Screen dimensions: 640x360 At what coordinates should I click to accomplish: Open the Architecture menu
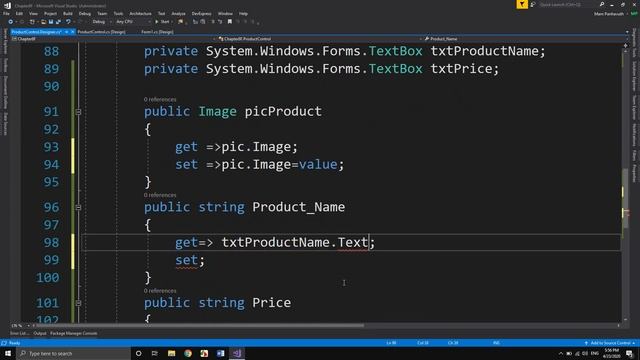[140, 13]
